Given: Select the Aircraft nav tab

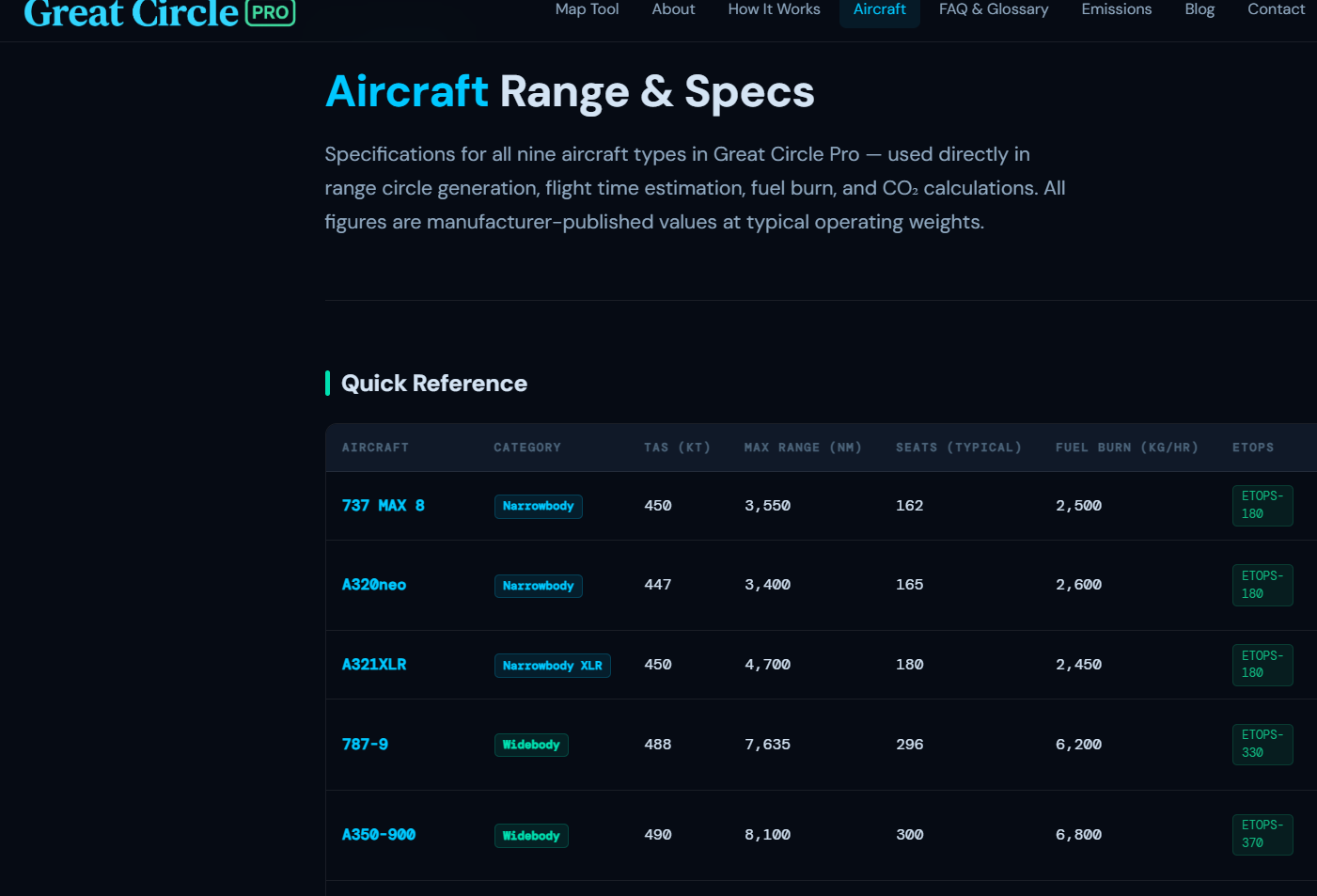Looking at the screenshot, I should pyautogui.click(x=879, y=9).
